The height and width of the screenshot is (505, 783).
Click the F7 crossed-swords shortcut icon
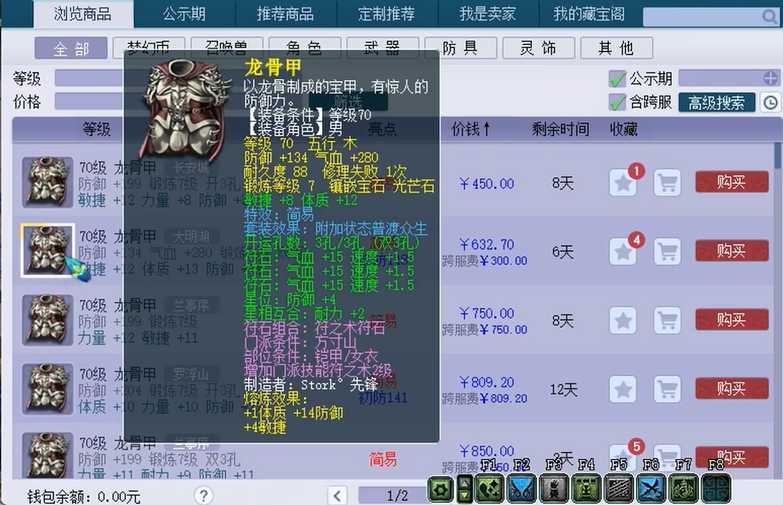pyautogui.click(x=651, y=489)
